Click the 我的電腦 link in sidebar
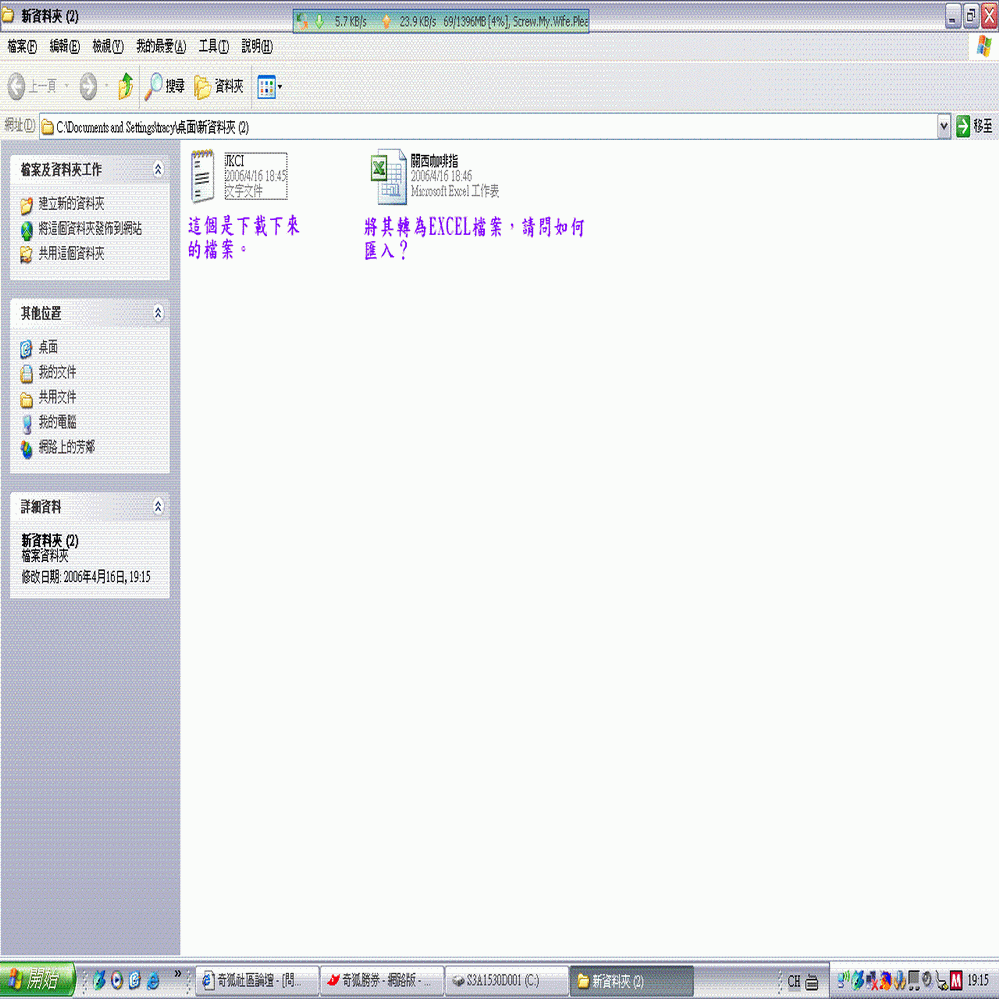 tap(57, 423)
